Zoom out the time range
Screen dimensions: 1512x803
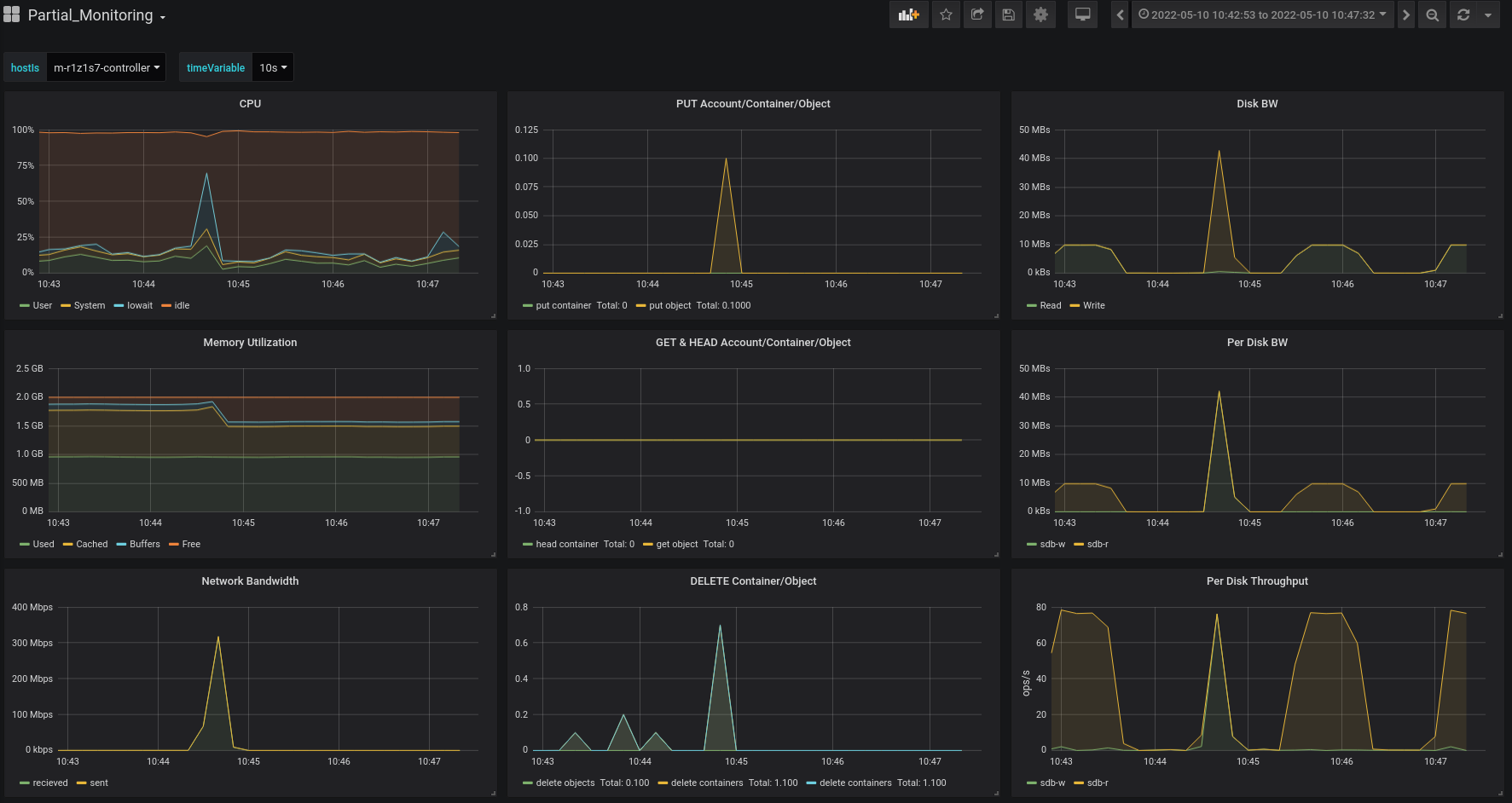[1432, 14]
